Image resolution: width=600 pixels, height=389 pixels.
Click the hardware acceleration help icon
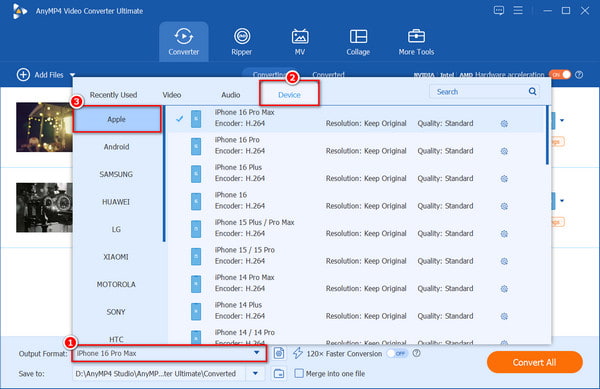(x=579, y=75)
